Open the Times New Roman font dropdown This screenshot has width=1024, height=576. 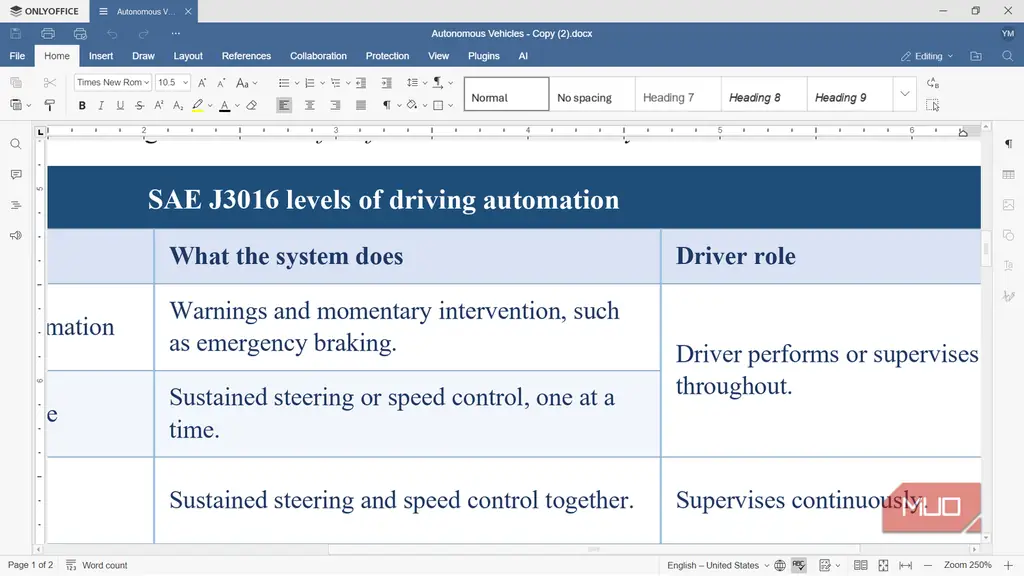(113, 82)
